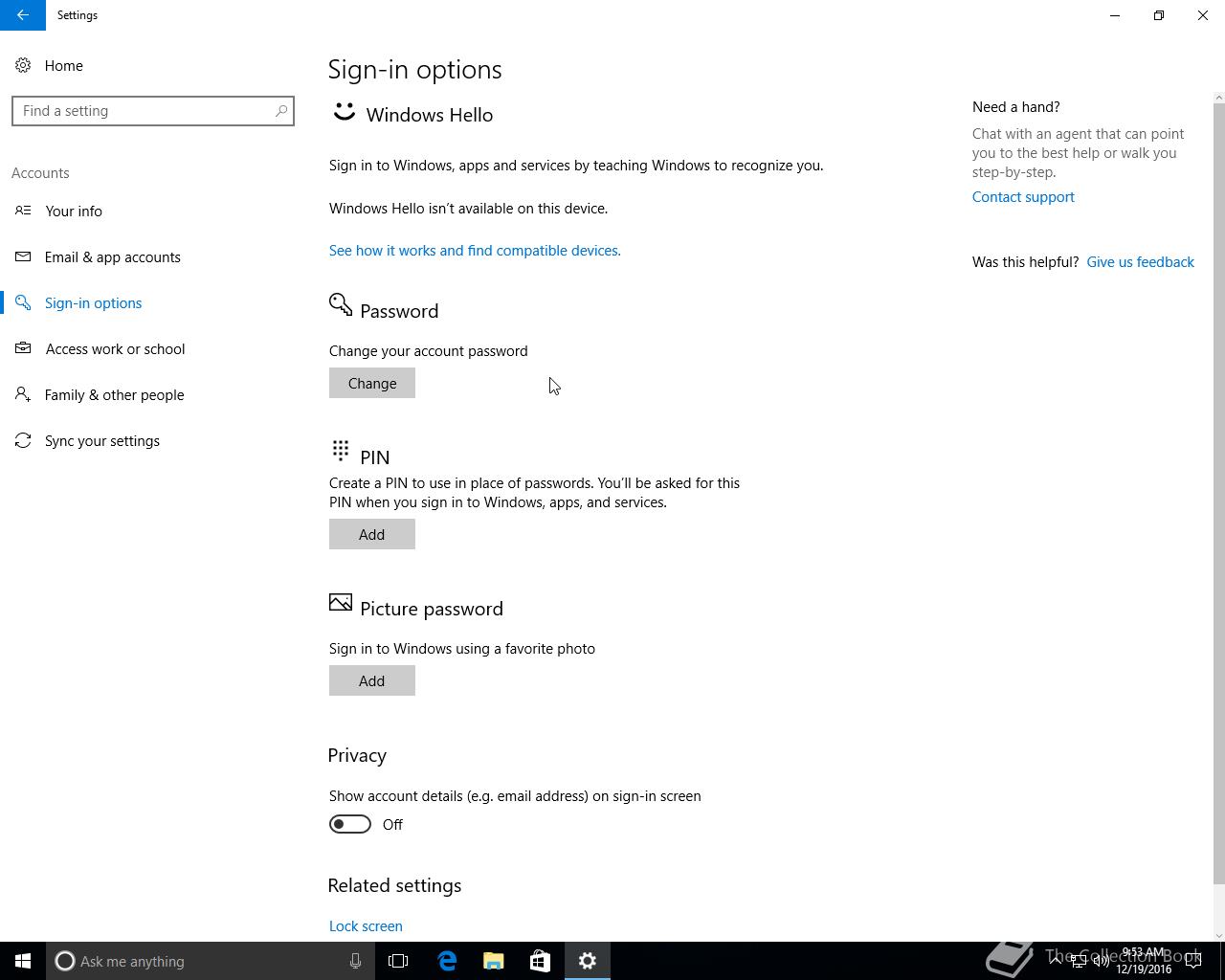Click the Windows Hello smiley icon
Screen dimensions: 1225x980
[x=344, y=113]
